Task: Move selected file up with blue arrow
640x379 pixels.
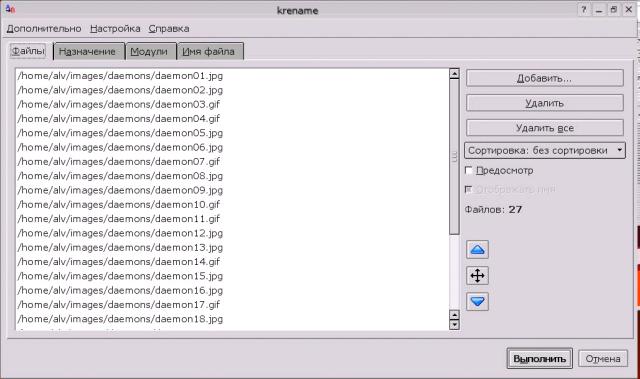Action: click(477, 250)
